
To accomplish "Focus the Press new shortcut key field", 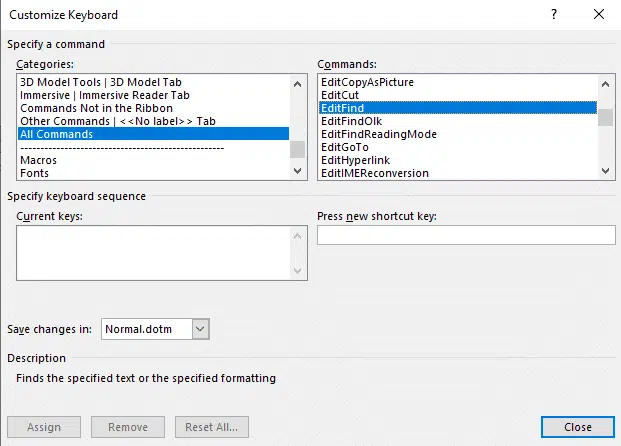I will point(466,235).
